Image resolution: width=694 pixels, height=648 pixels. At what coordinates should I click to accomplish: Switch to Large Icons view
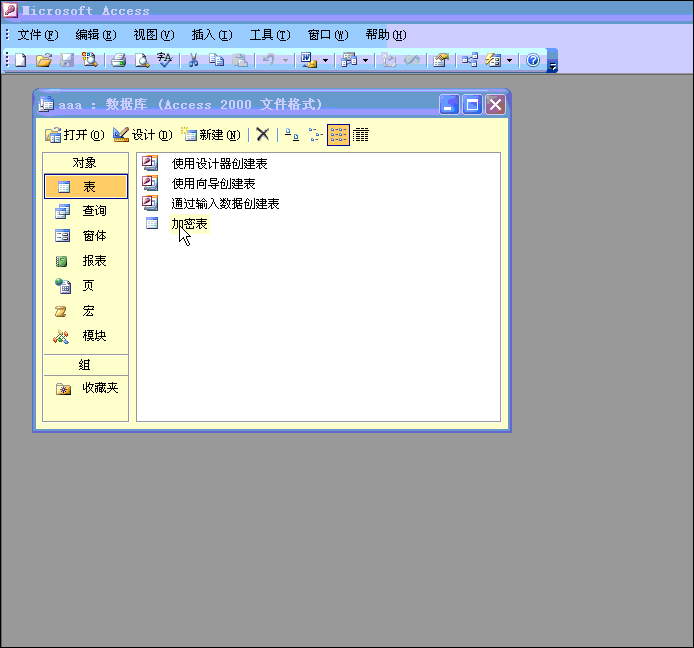pos(292,135)
